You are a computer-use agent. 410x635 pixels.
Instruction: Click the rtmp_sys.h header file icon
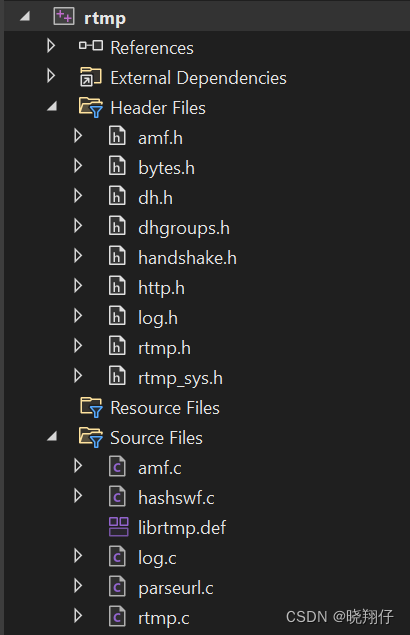[117, 376]
